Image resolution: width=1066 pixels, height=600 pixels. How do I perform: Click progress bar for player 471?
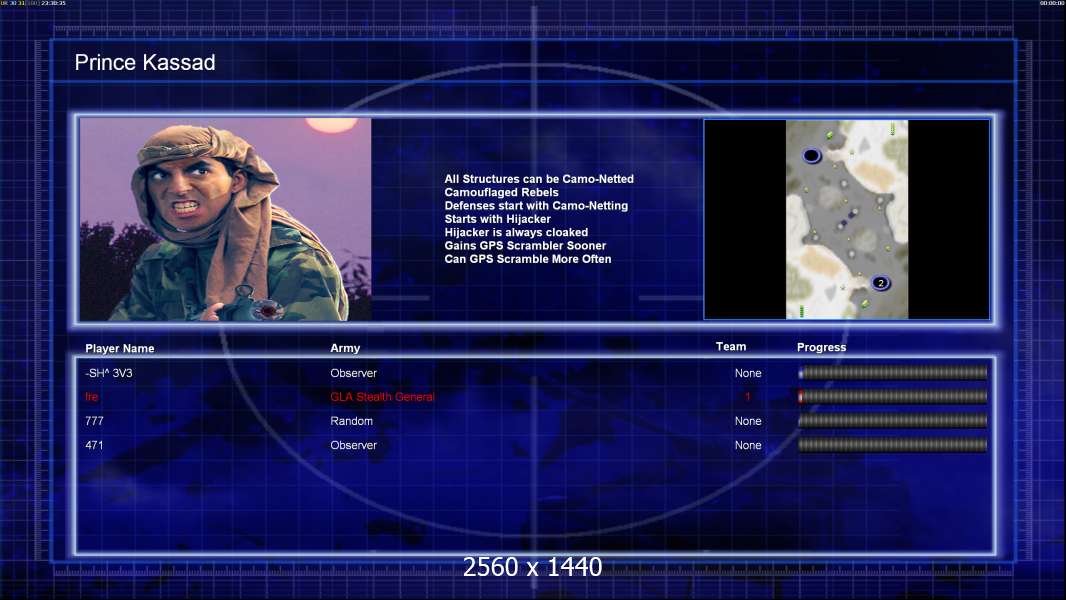(892, 445)
